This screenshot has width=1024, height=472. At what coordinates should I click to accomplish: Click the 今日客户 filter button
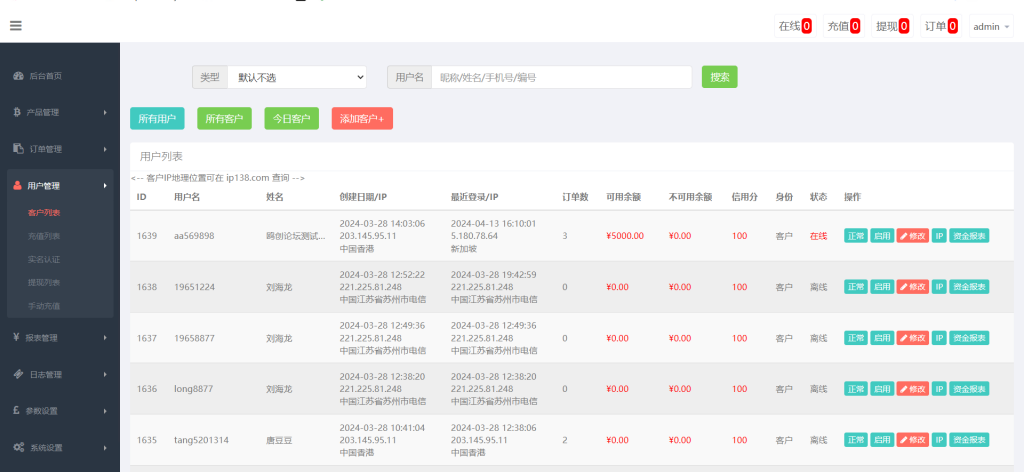[291, 118]
